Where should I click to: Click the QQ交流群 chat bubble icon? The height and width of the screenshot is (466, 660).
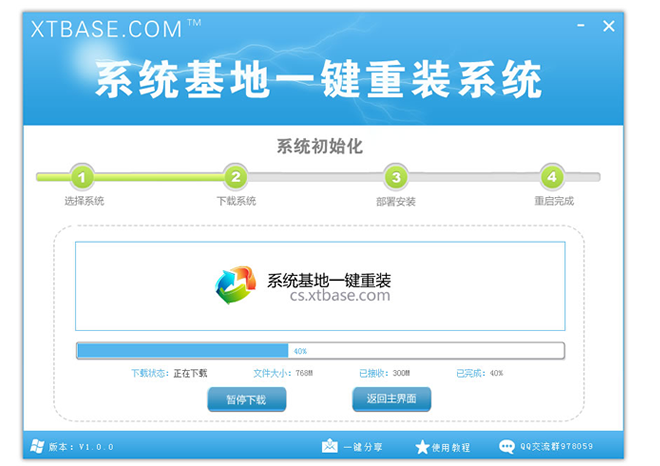click(507, 446)
